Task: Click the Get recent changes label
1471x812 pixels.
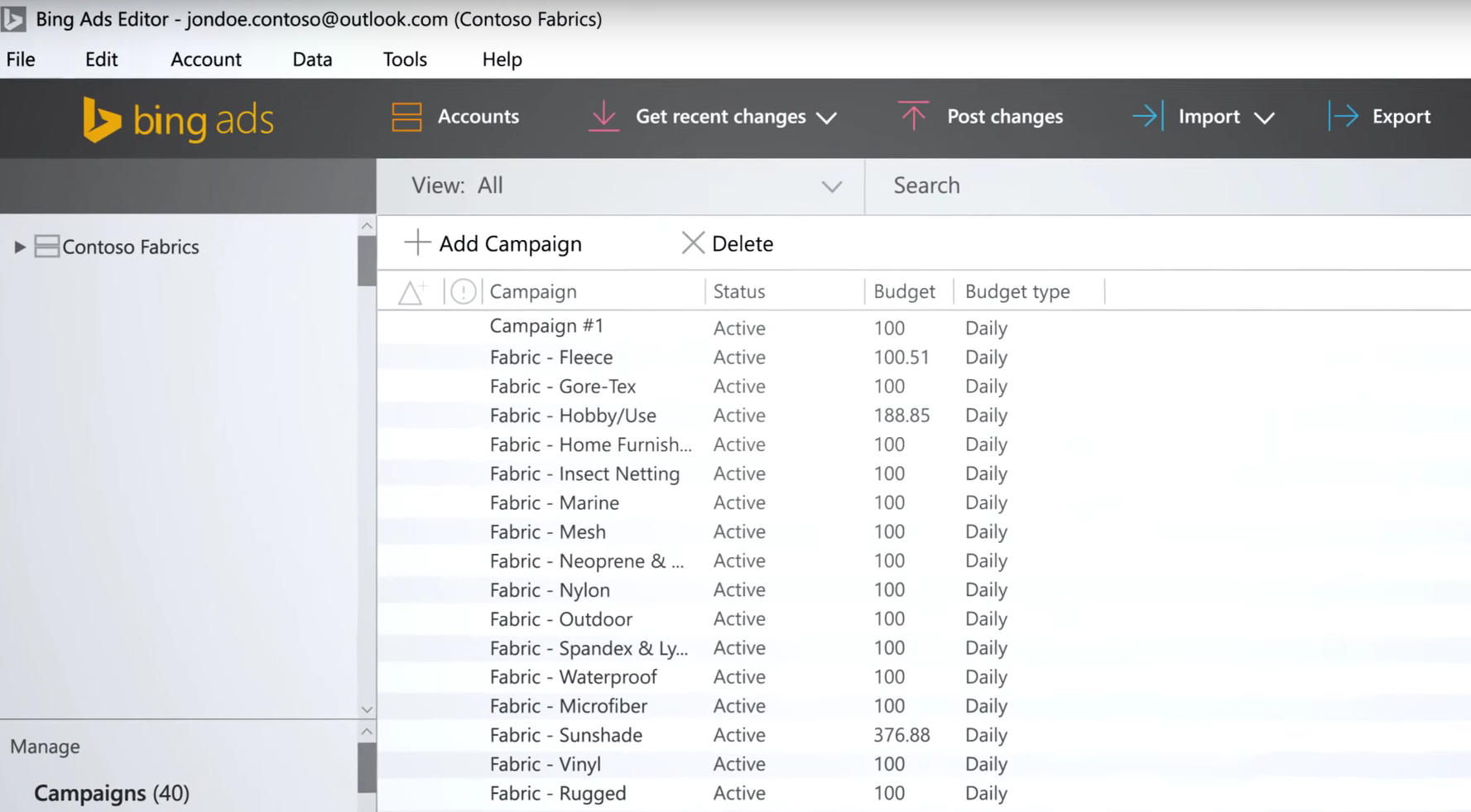Action: point(720,117)
